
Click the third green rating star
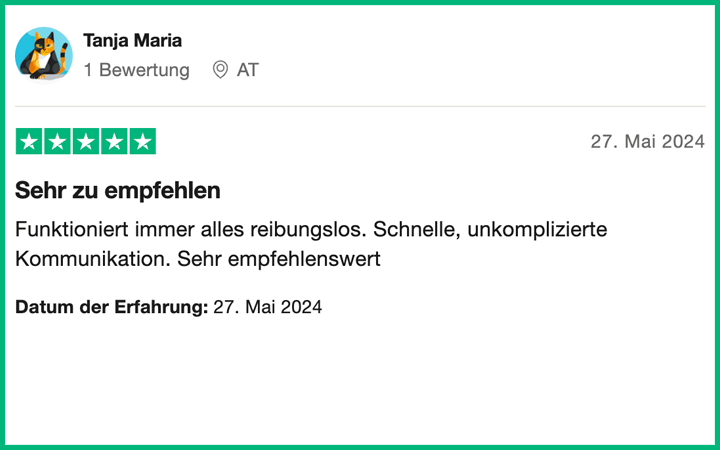tap(86, 141)
